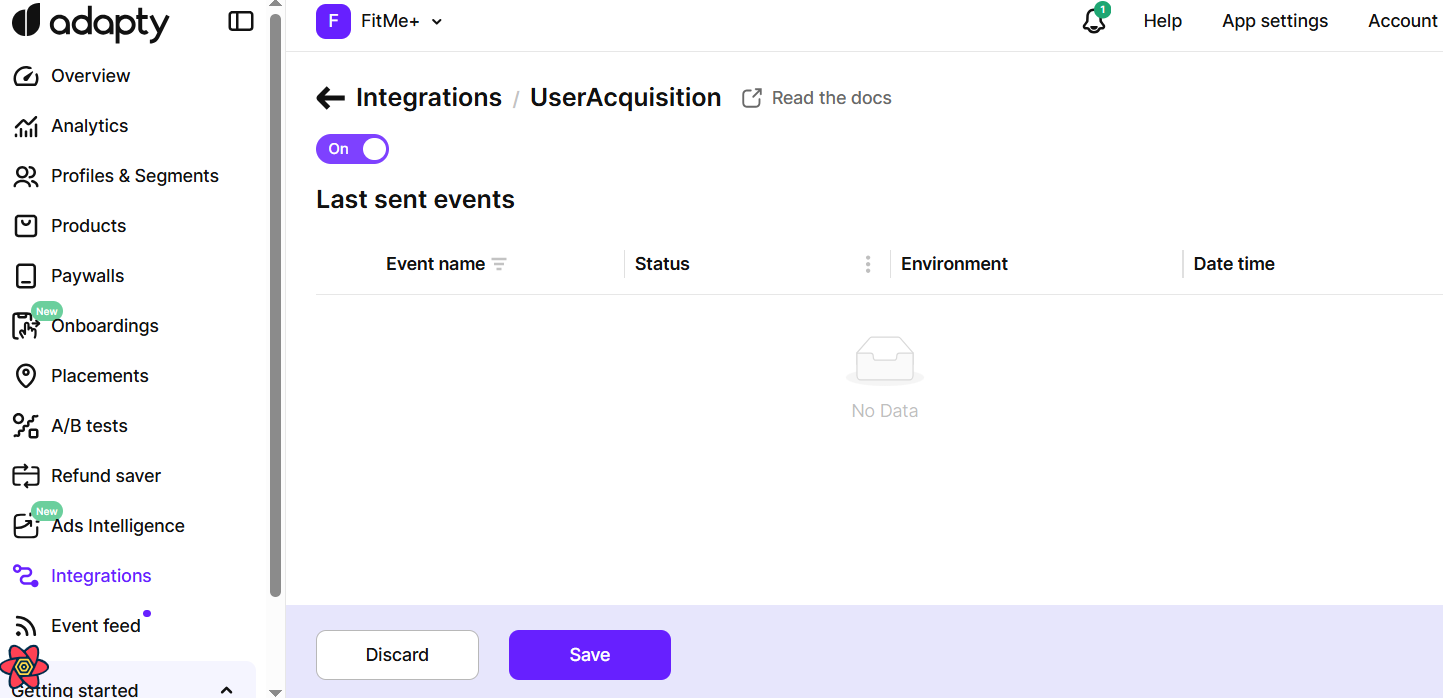1443x698 pixels.
Task: Open the React Query devtools flower icon
Action: 24,668
